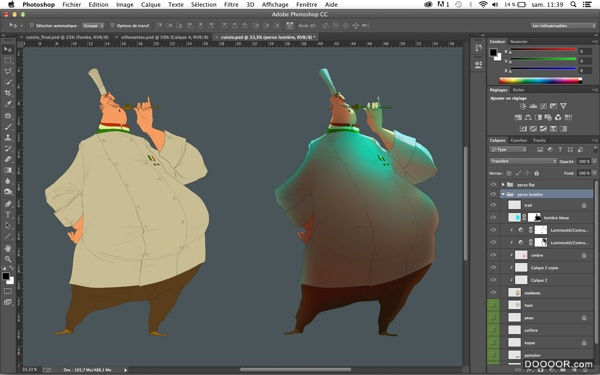Click foreground color swatch in Couleur panel

(493, 52)
